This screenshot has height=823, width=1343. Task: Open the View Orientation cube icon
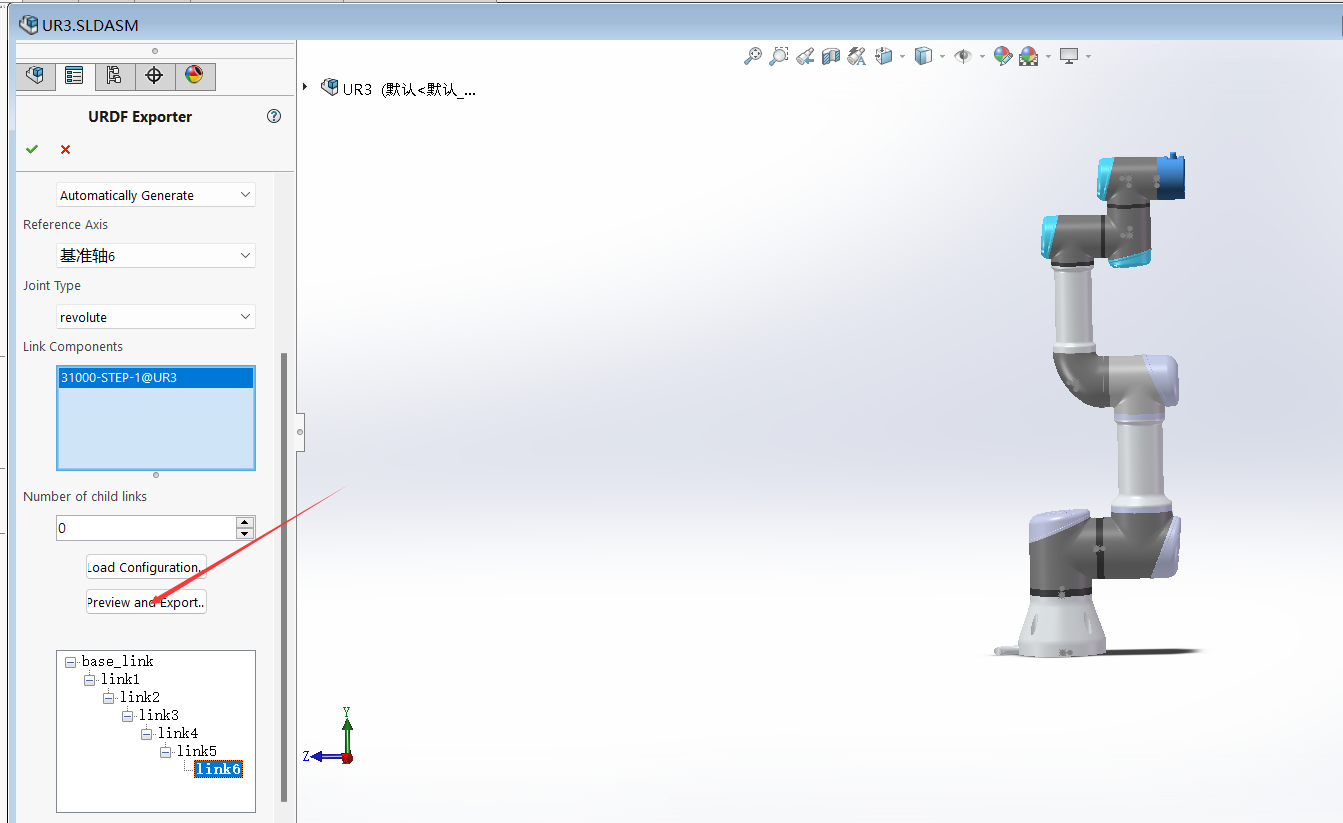(884, 56)
